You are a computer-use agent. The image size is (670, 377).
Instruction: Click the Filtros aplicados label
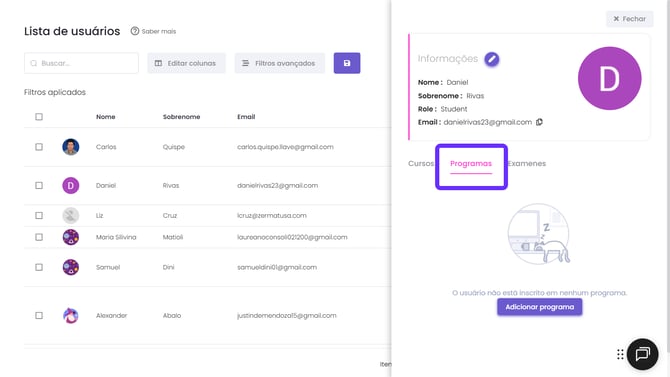coord(55,92)
